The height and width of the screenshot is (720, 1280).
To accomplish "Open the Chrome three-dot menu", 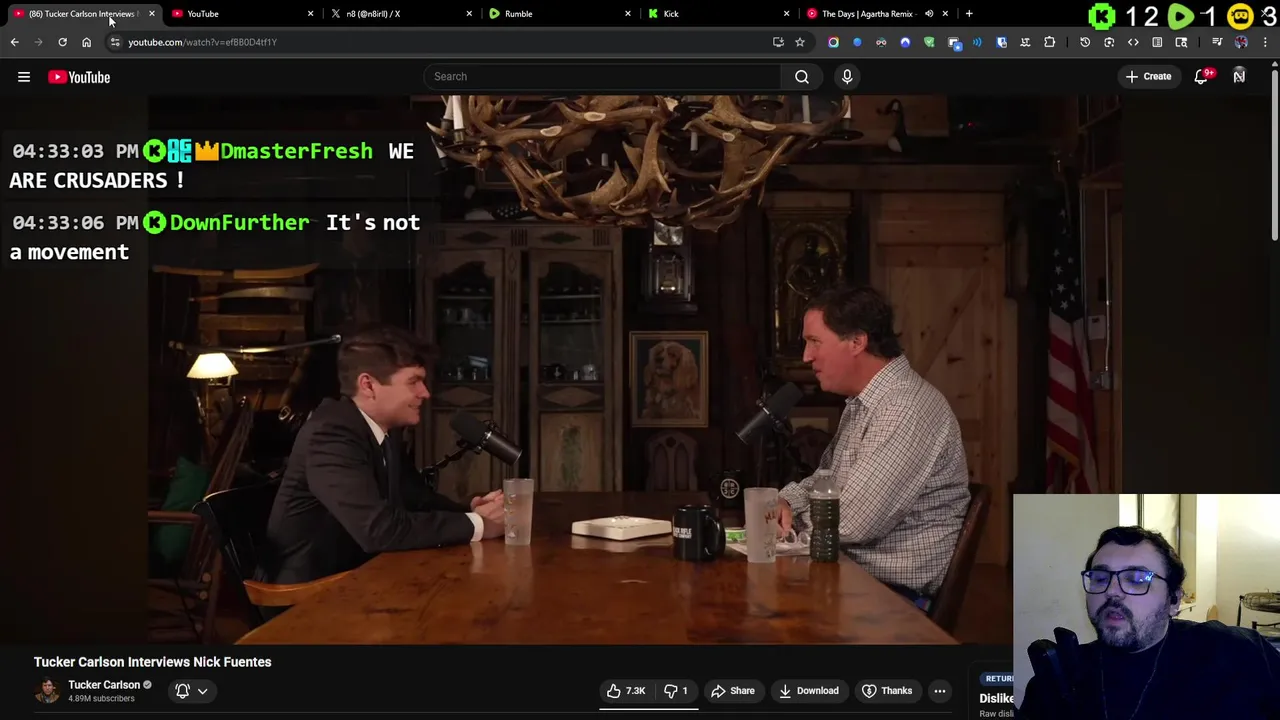I will click(1265, 42).
